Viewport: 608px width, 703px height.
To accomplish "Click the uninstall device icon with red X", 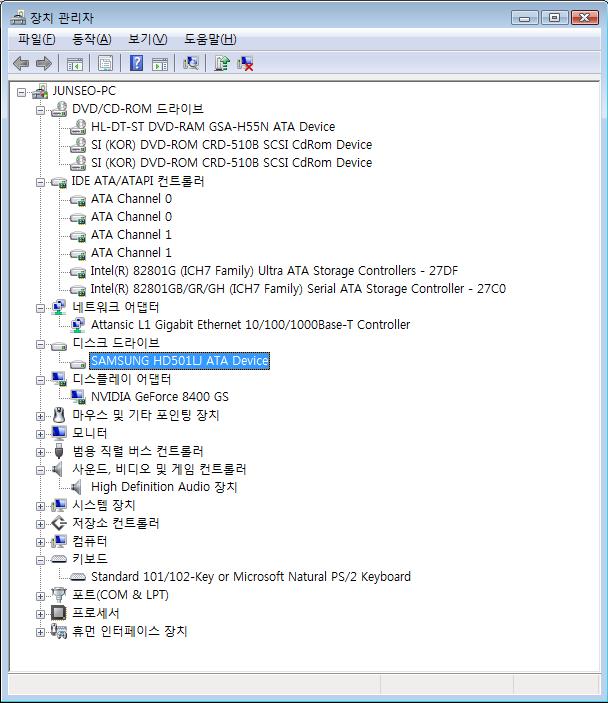I will point(245,63).
